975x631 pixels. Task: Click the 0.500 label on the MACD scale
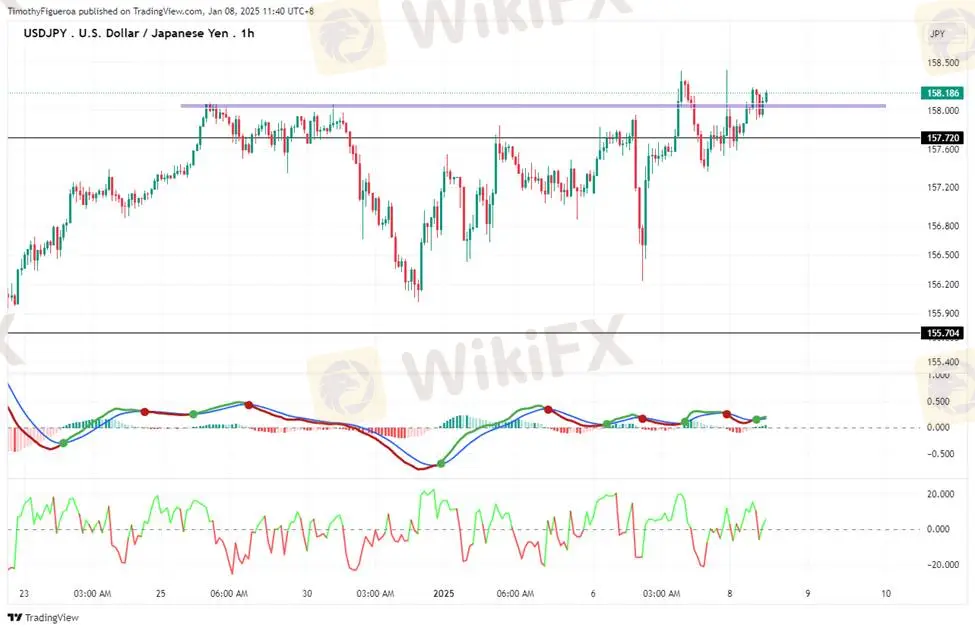(938, 402)
